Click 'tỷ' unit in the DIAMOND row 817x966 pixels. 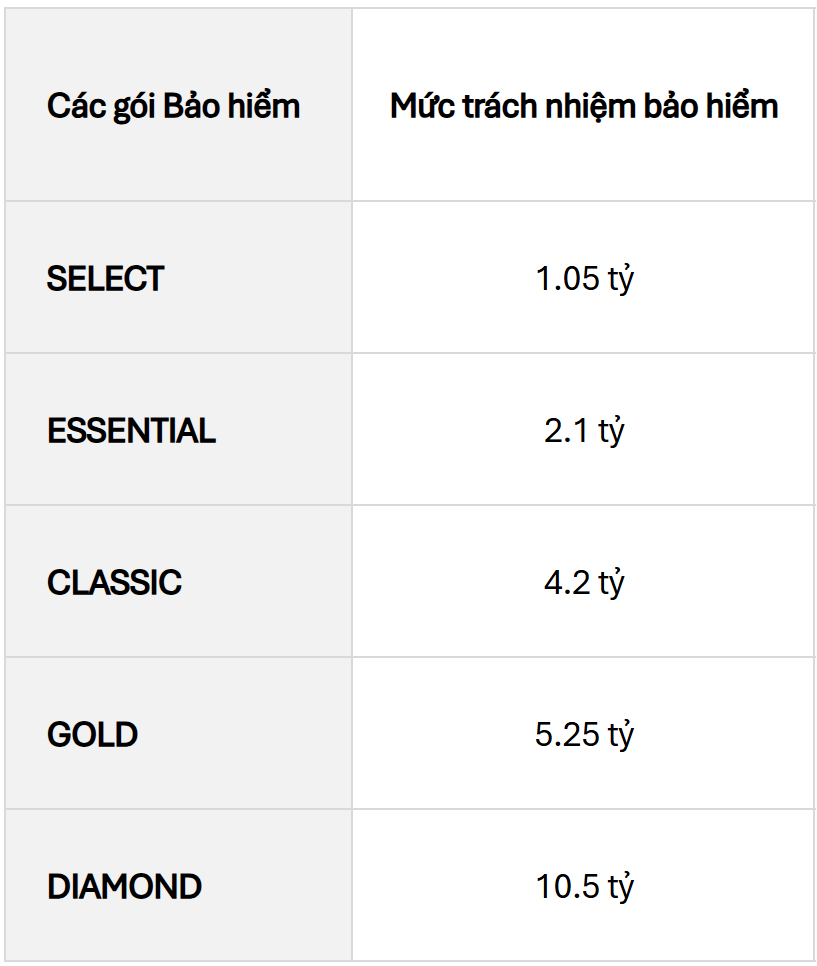coord(620,888)
